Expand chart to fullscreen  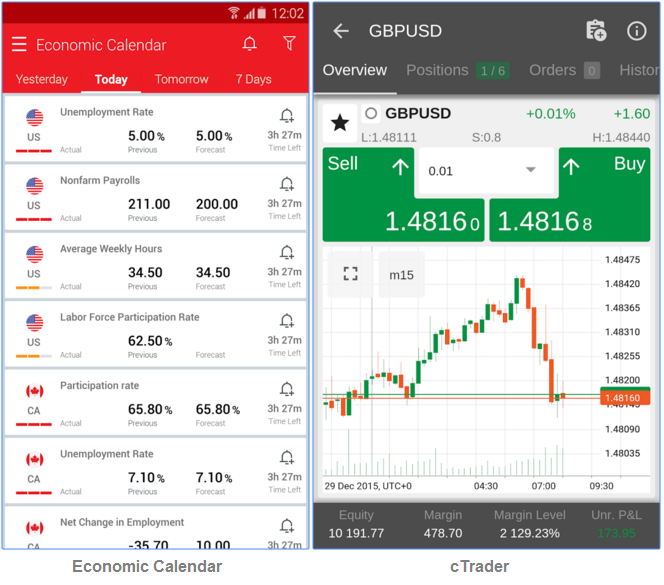coord(350,274)
